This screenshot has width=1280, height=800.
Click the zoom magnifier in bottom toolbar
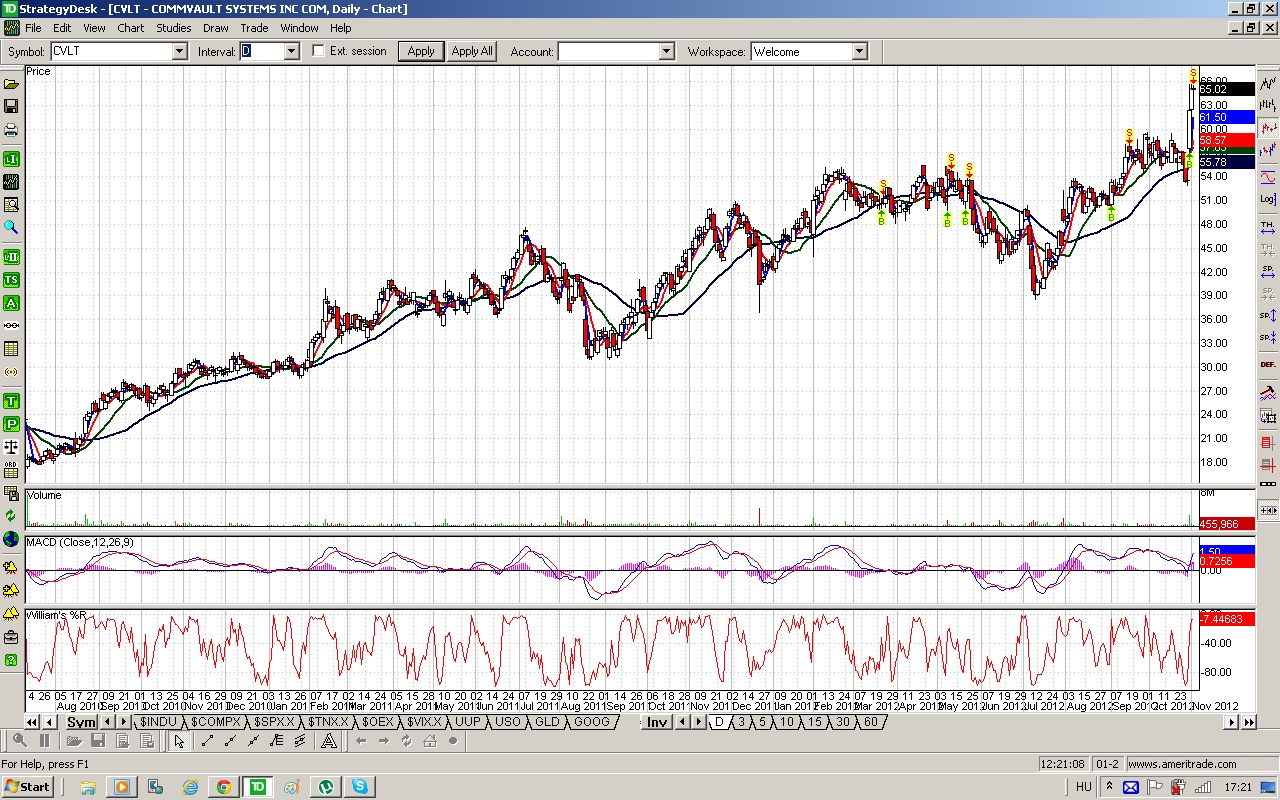pos(19,741)
